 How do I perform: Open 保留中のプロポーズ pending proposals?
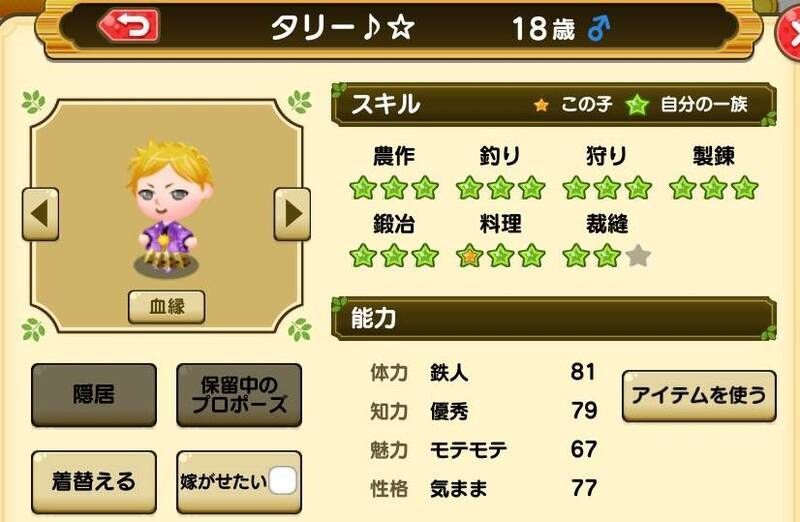click(239, 395)
